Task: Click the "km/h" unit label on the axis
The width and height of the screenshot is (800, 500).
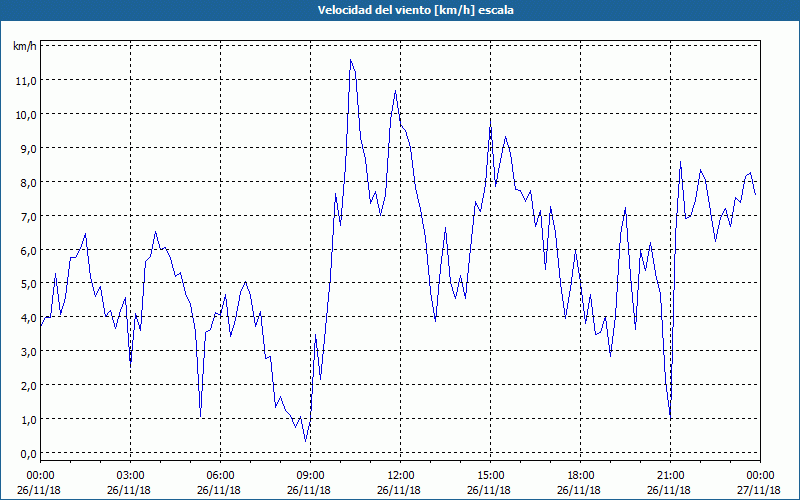Action: point(24,46)
